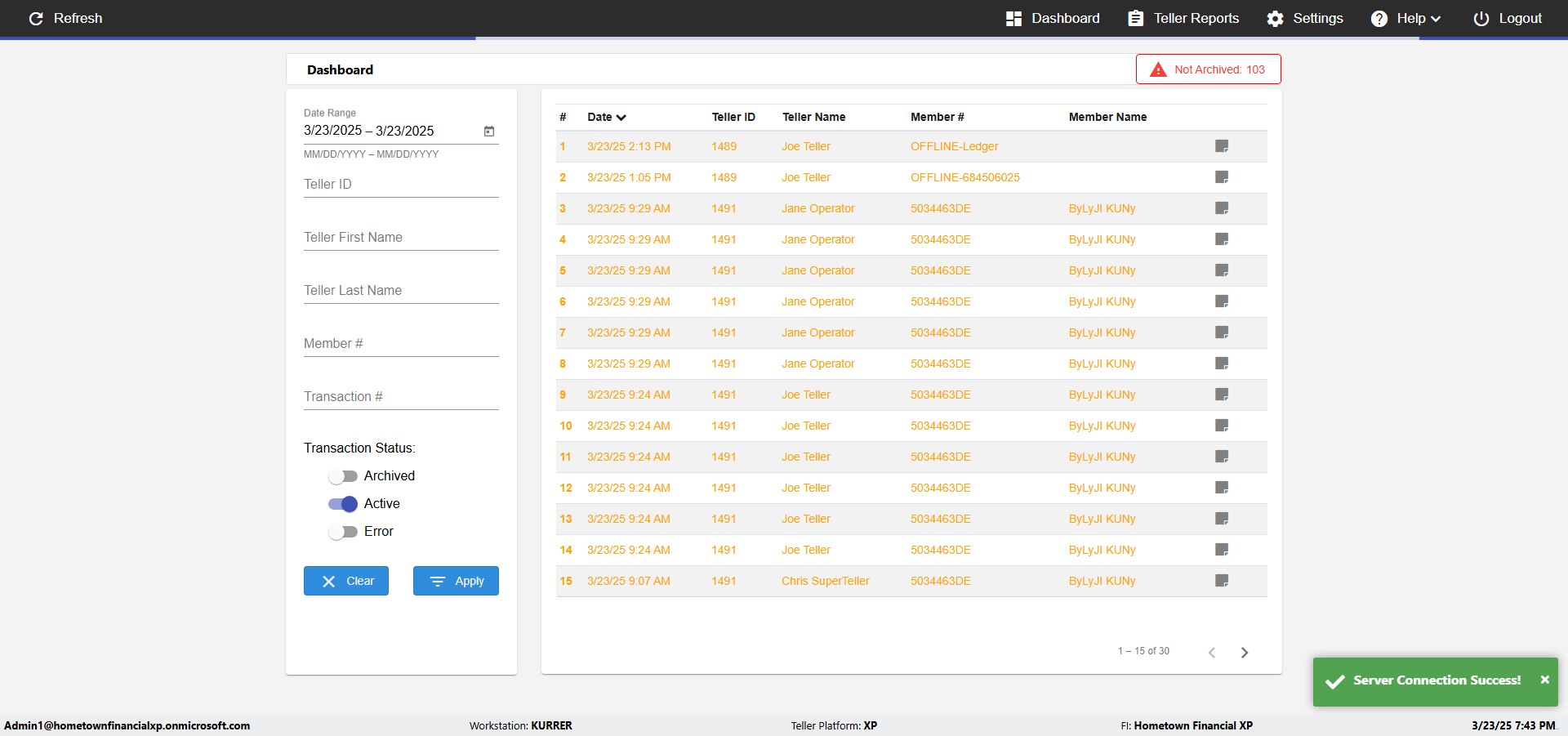Go to the previous page of results

click(x=1212, y=652)
